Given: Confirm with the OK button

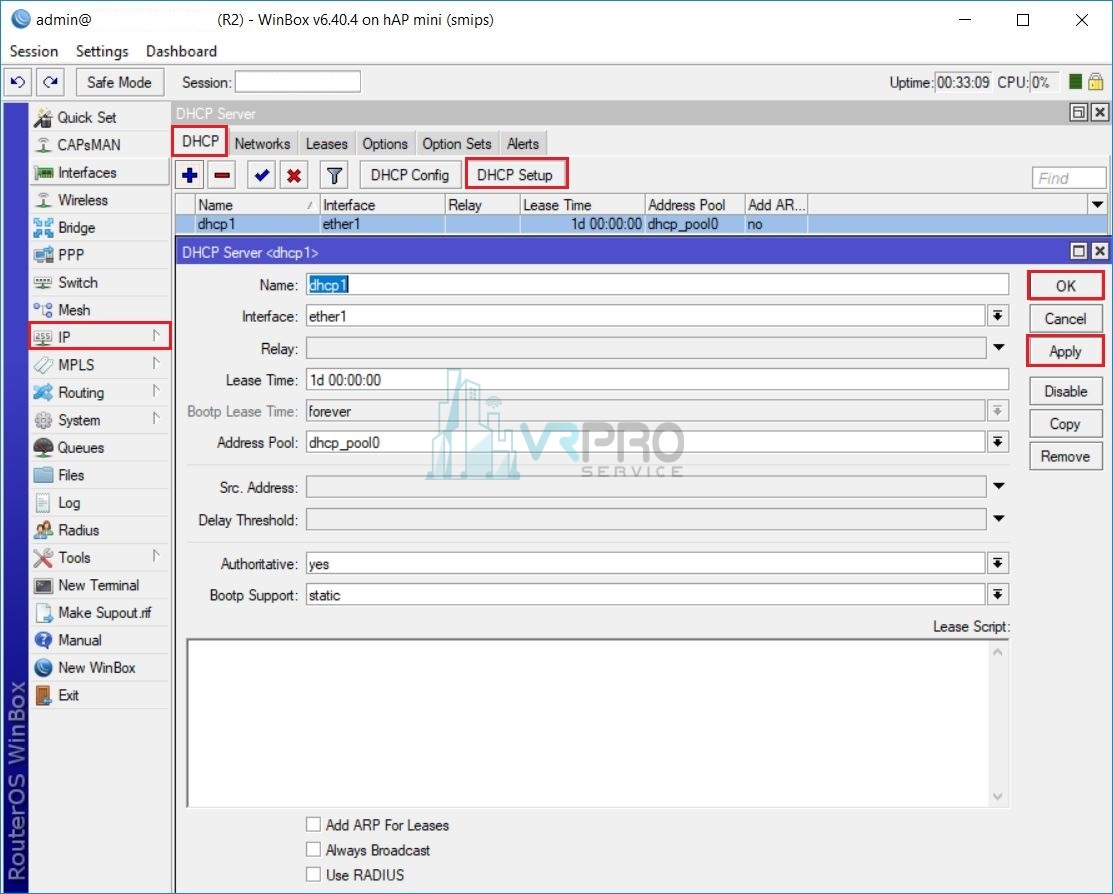Looking at the screenshot, I should [x=1065, y=286].
